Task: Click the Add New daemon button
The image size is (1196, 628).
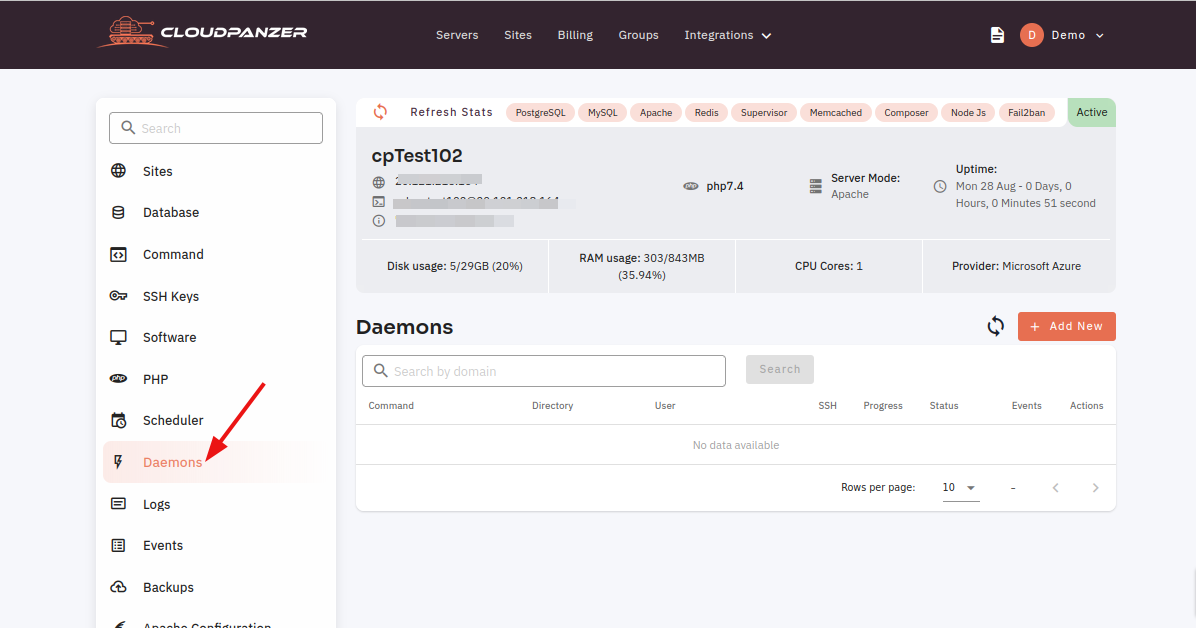Action: [1066, 327]
